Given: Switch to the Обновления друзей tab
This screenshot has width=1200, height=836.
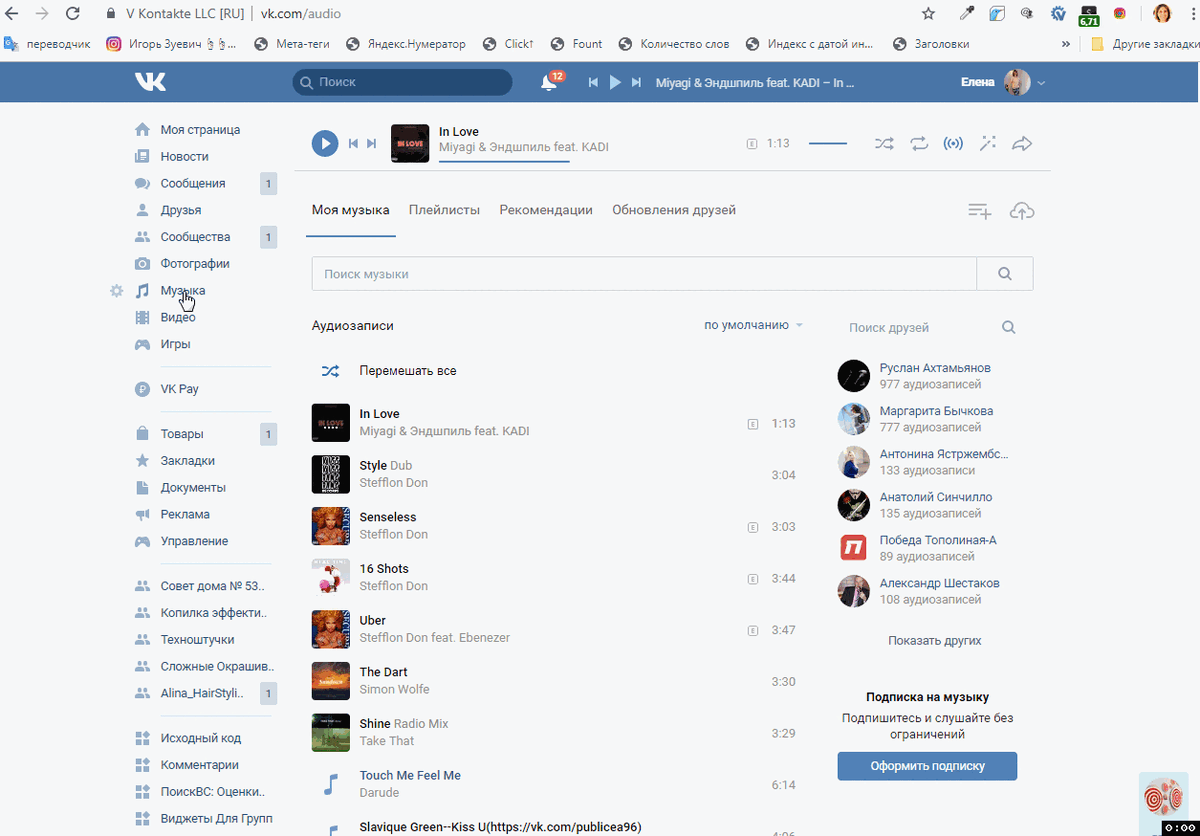Looking at the screenshot, I should tap(674, 210).
